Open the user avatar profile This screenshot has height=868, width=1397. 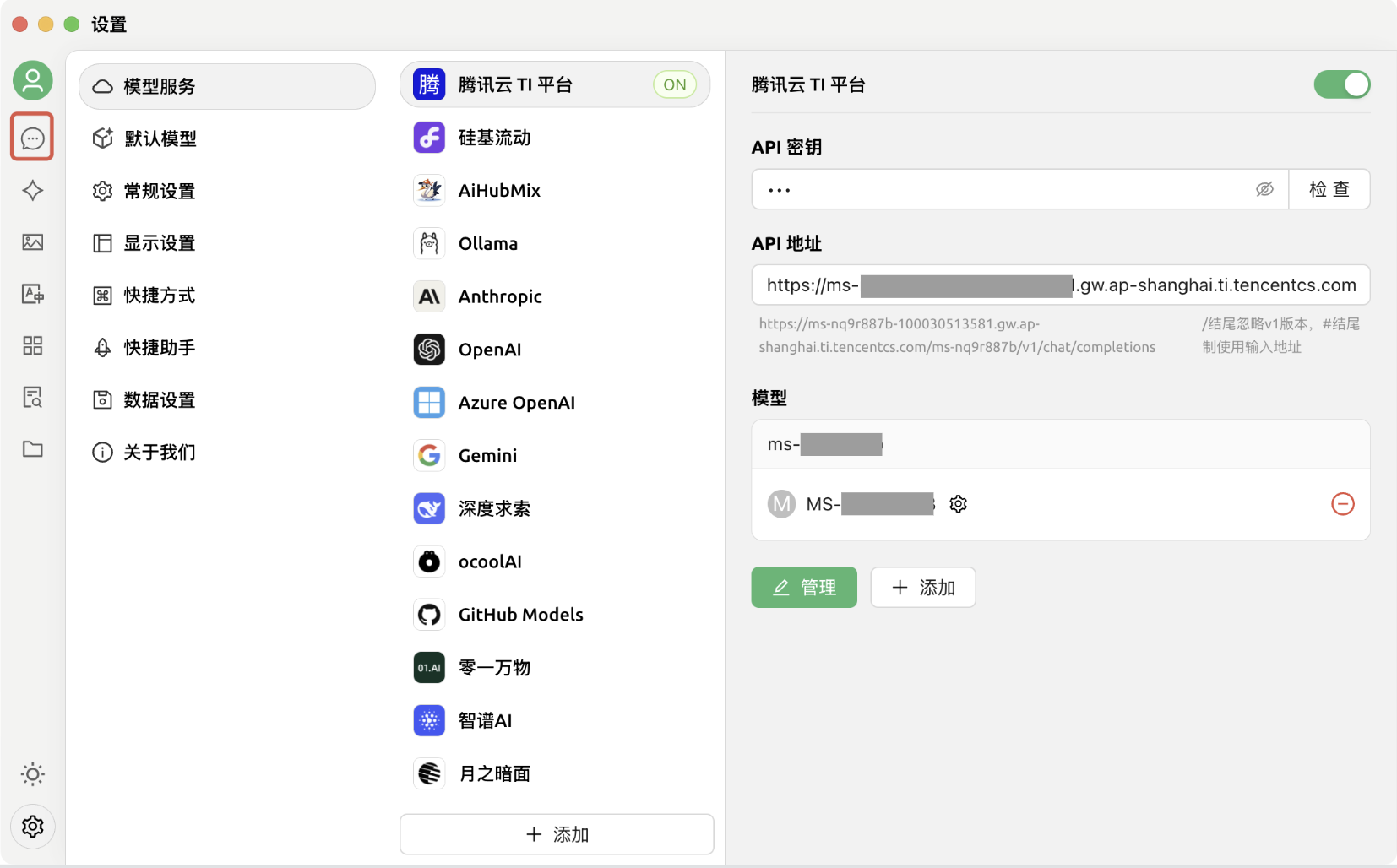pos(33,81)
